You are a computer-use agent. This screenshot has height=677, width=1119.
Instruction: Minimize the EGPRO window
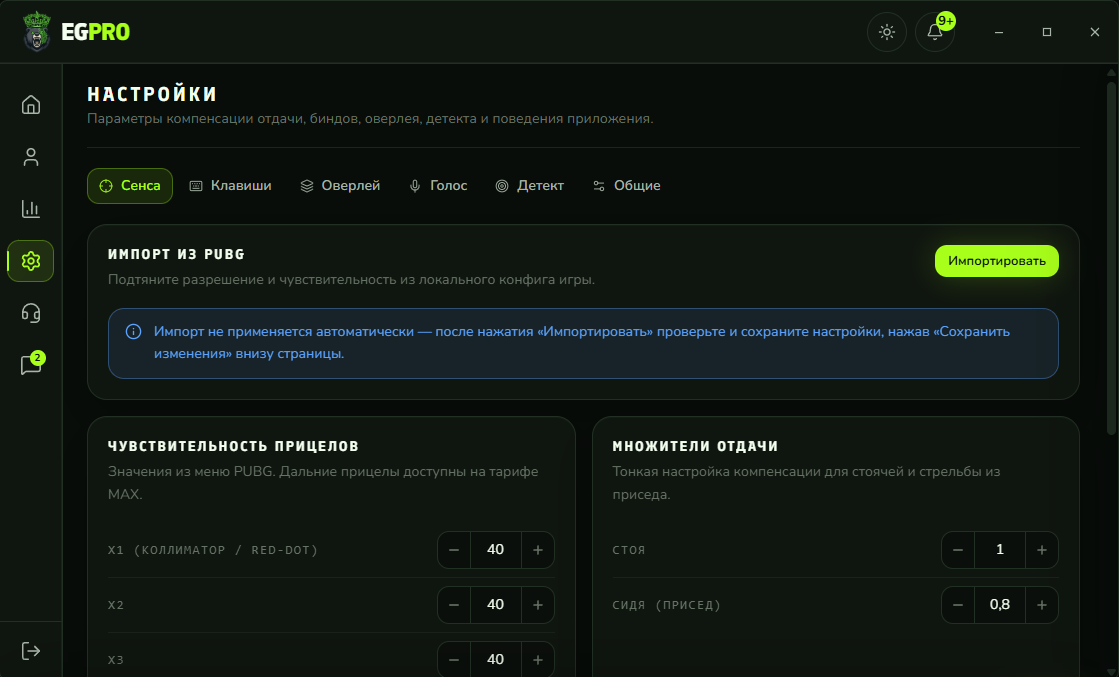click(x=999, y=32)
